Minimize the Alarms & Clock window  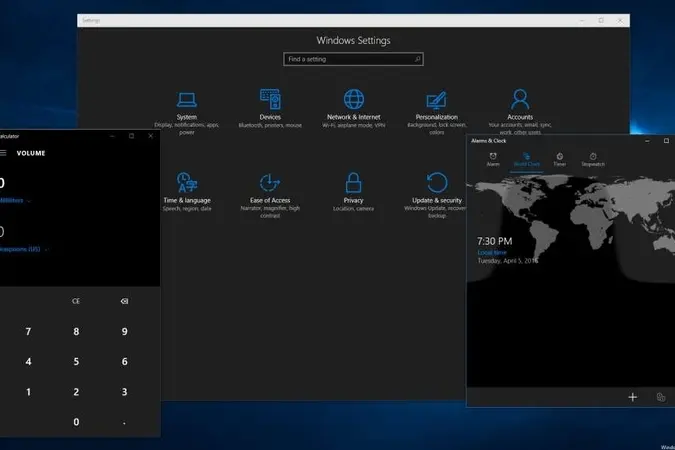647,141
